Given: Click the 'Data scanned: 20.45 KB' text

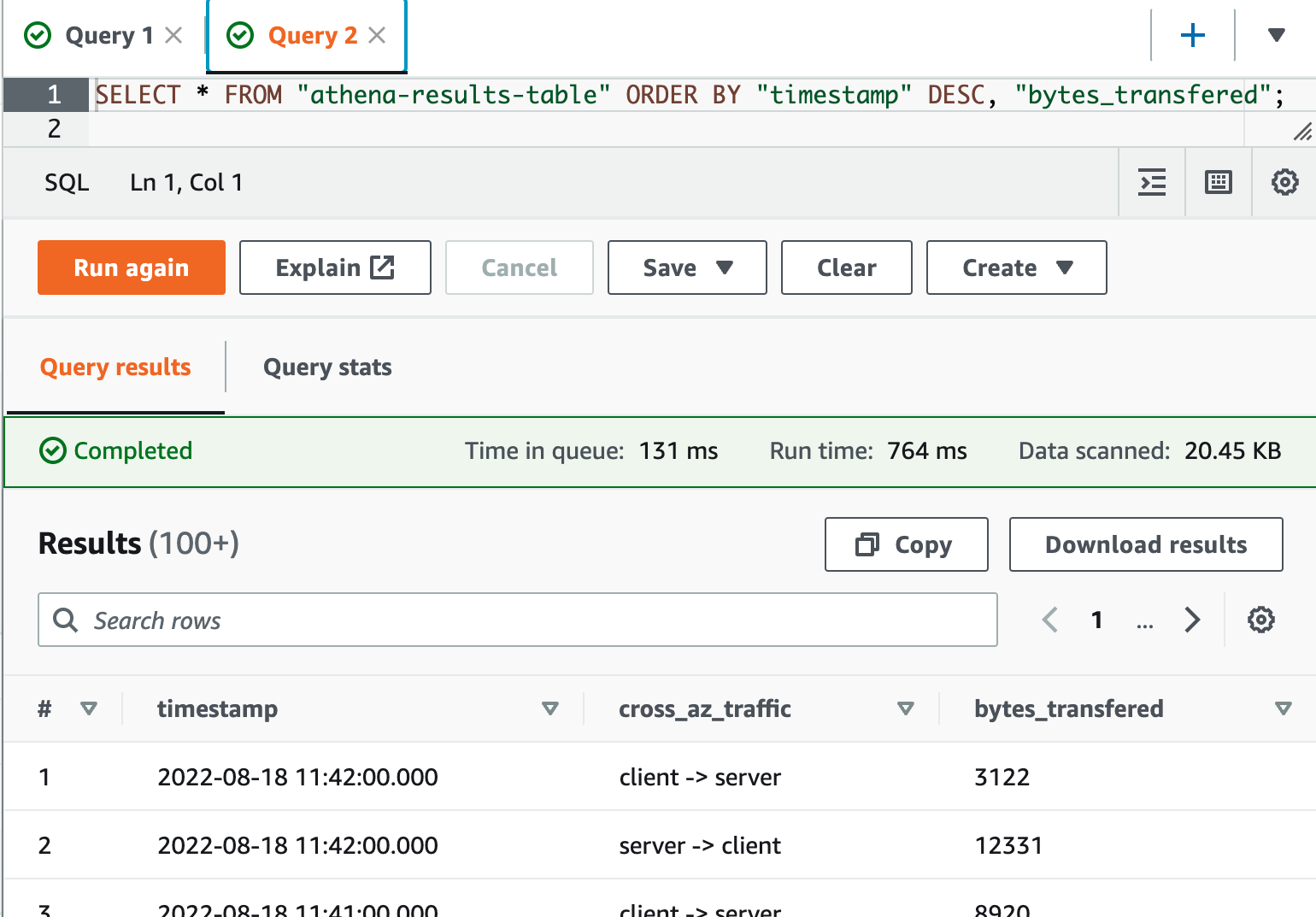Looking at the screenshot, I should click(1149, 450).
